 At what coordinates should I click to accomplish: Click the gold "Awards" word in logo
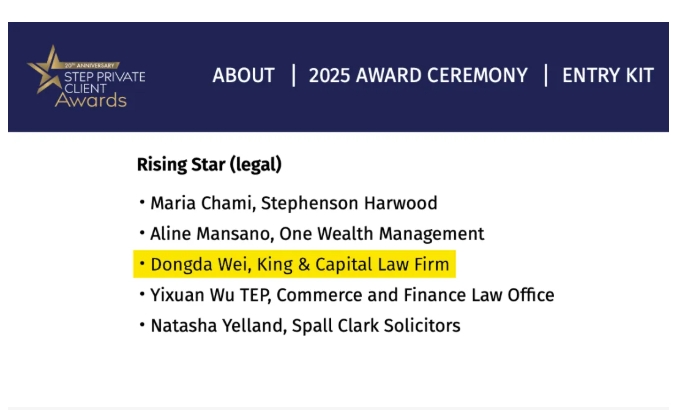pos(91,100)
